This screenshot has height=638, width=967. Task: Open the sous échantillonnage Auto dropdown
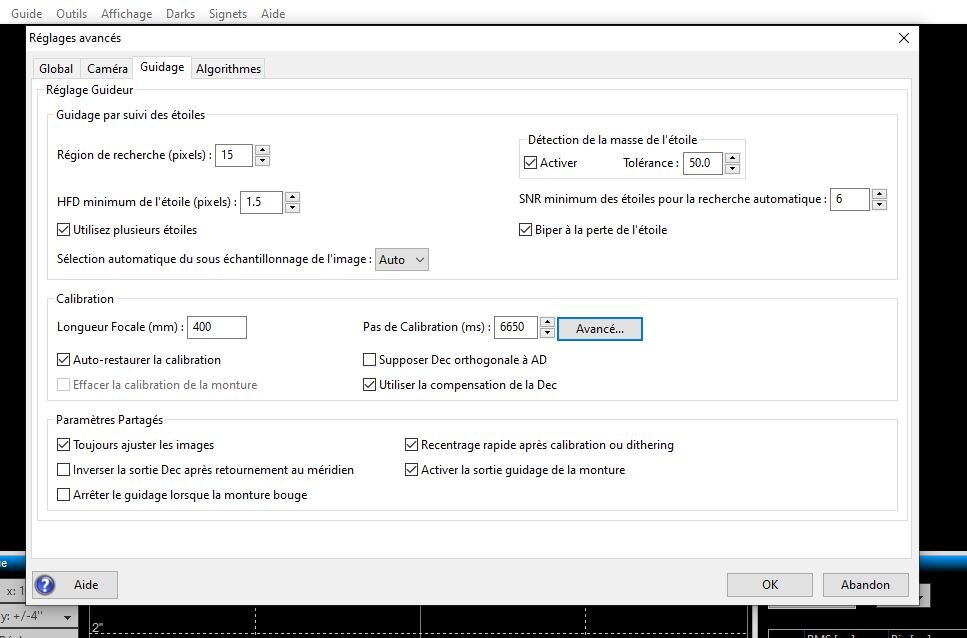coord(401,260)
